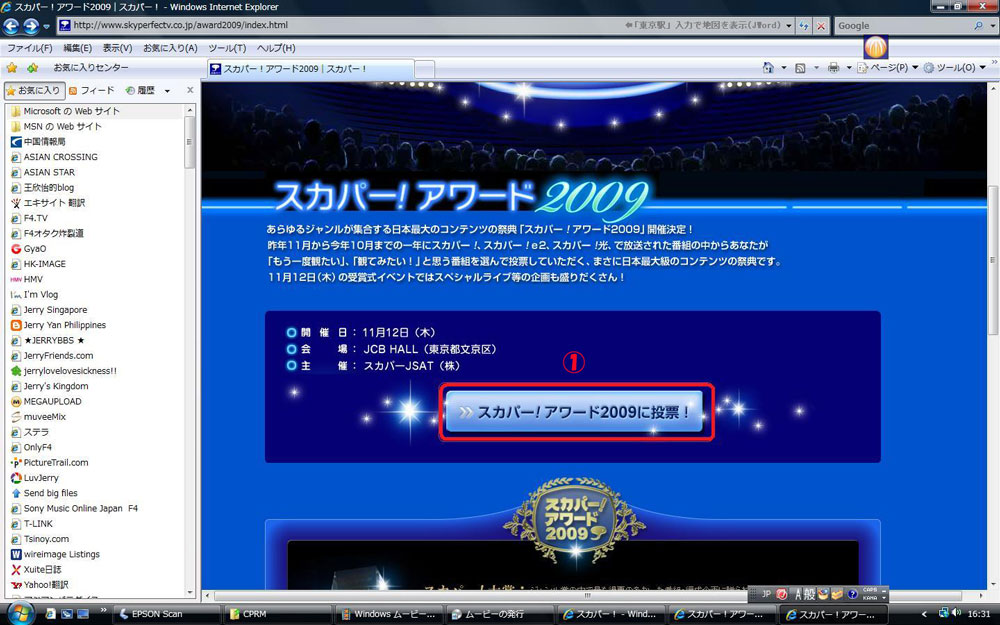Screen dimensions: 1000x625
Task: Stop page loading with the red X
Action: [821, 26]
